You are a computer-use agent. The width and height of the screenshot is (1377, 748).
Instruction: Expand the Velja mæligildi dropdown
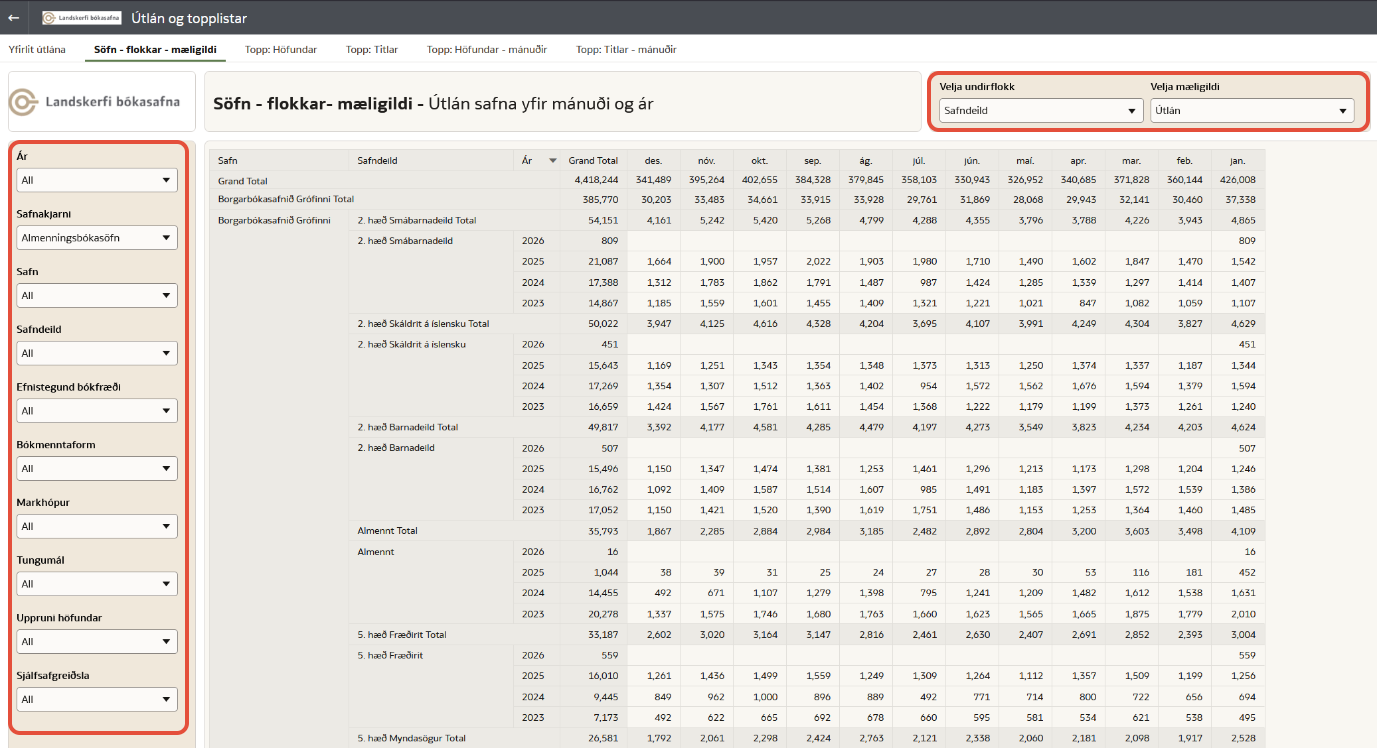click(1252, 111)
